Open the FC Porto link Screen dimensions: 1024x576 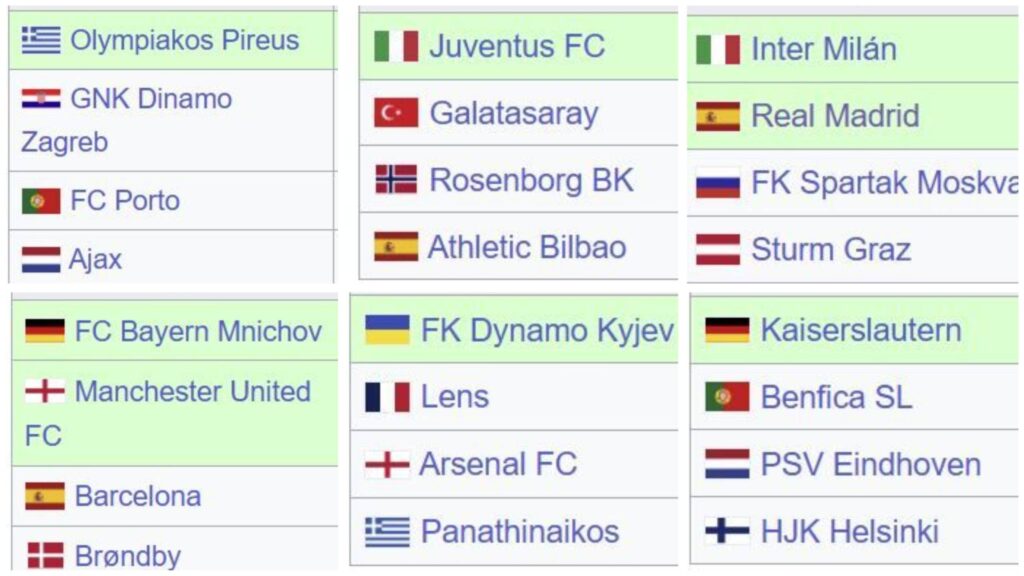(125, 200)
